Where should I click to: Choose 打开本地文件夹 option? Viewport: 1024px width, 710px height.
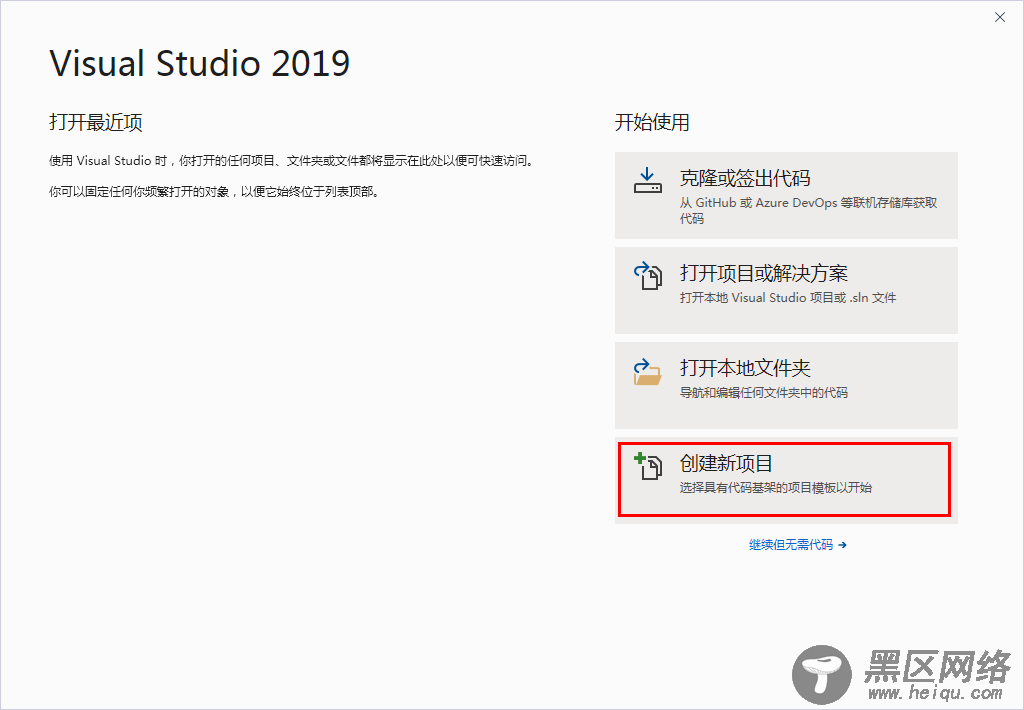(x=786, y=385)
